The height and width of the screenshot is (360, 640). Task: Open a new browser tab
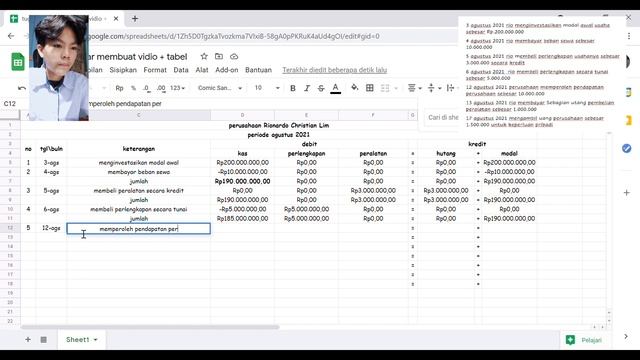click(x=135, y=19)
